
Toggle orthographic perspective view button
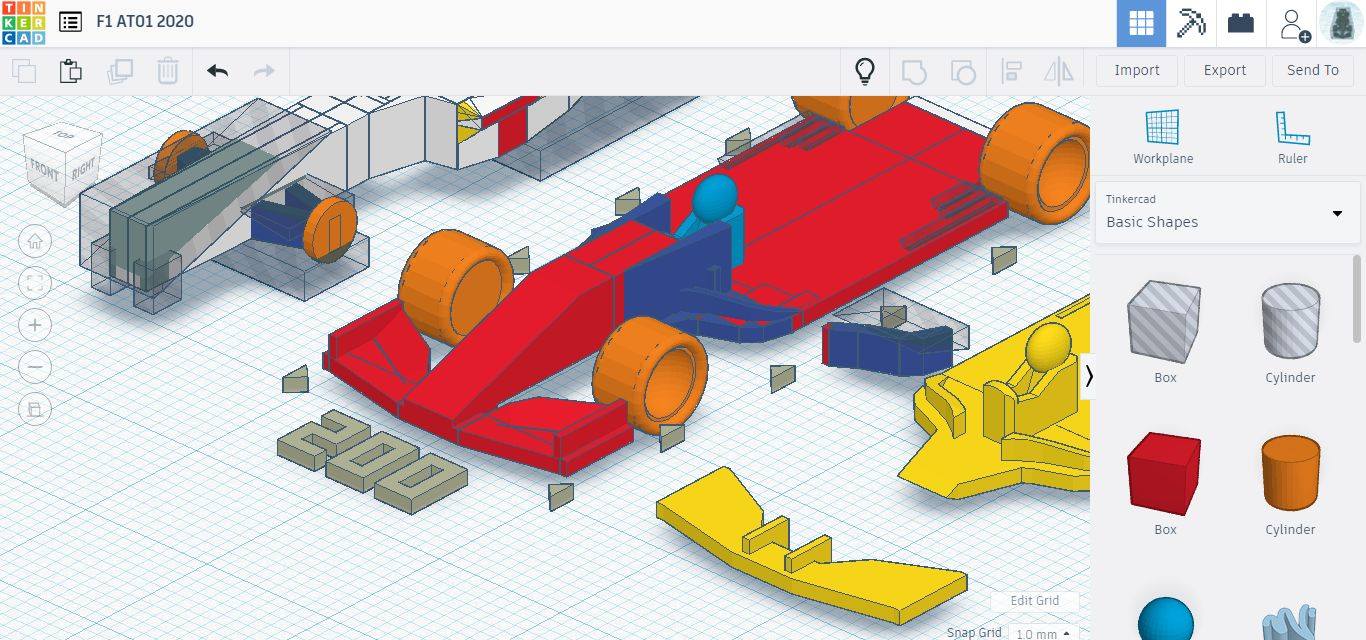(x=35, y=409)
